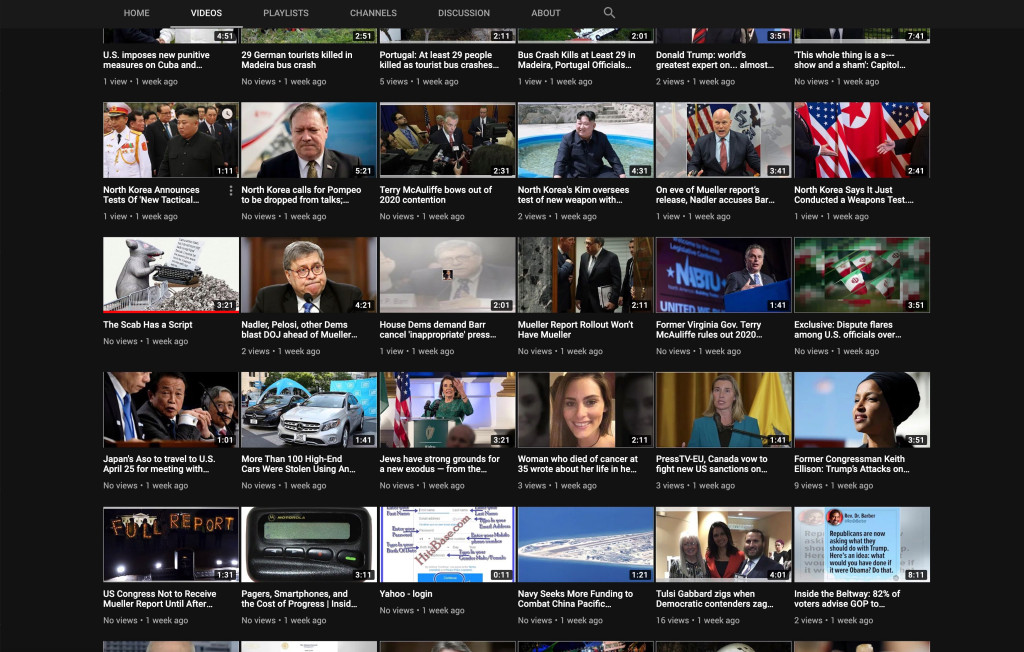1024x652 pixels.
Task: Click The Scab Has a Script thumbnail
Action: pyautogui.click(x=171, y=275)
